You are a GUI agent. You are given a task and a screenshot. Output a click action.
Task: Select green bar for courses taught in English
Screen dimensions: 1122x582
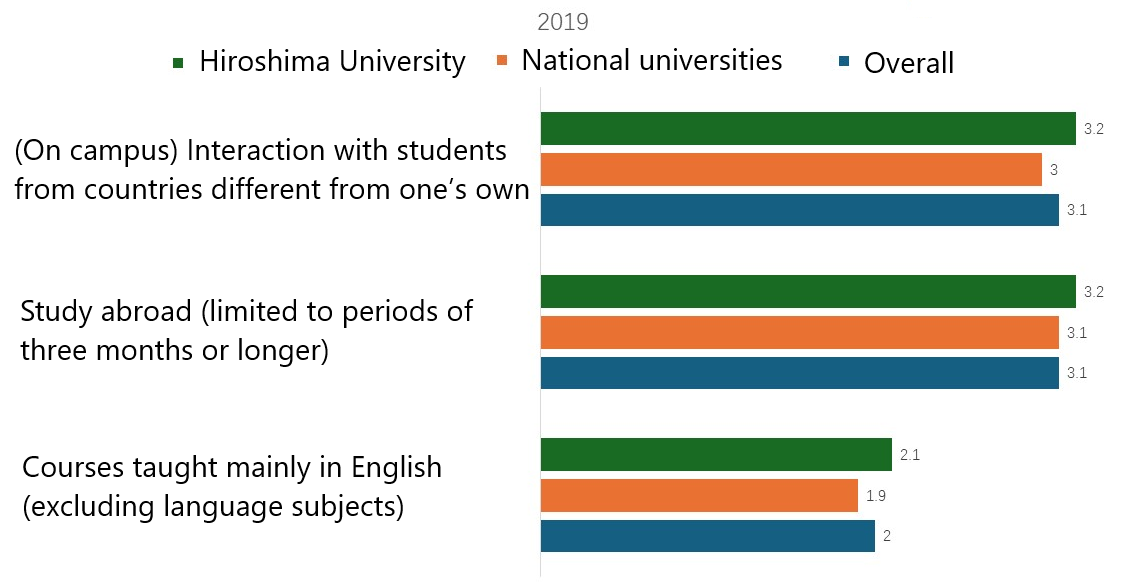716,455
